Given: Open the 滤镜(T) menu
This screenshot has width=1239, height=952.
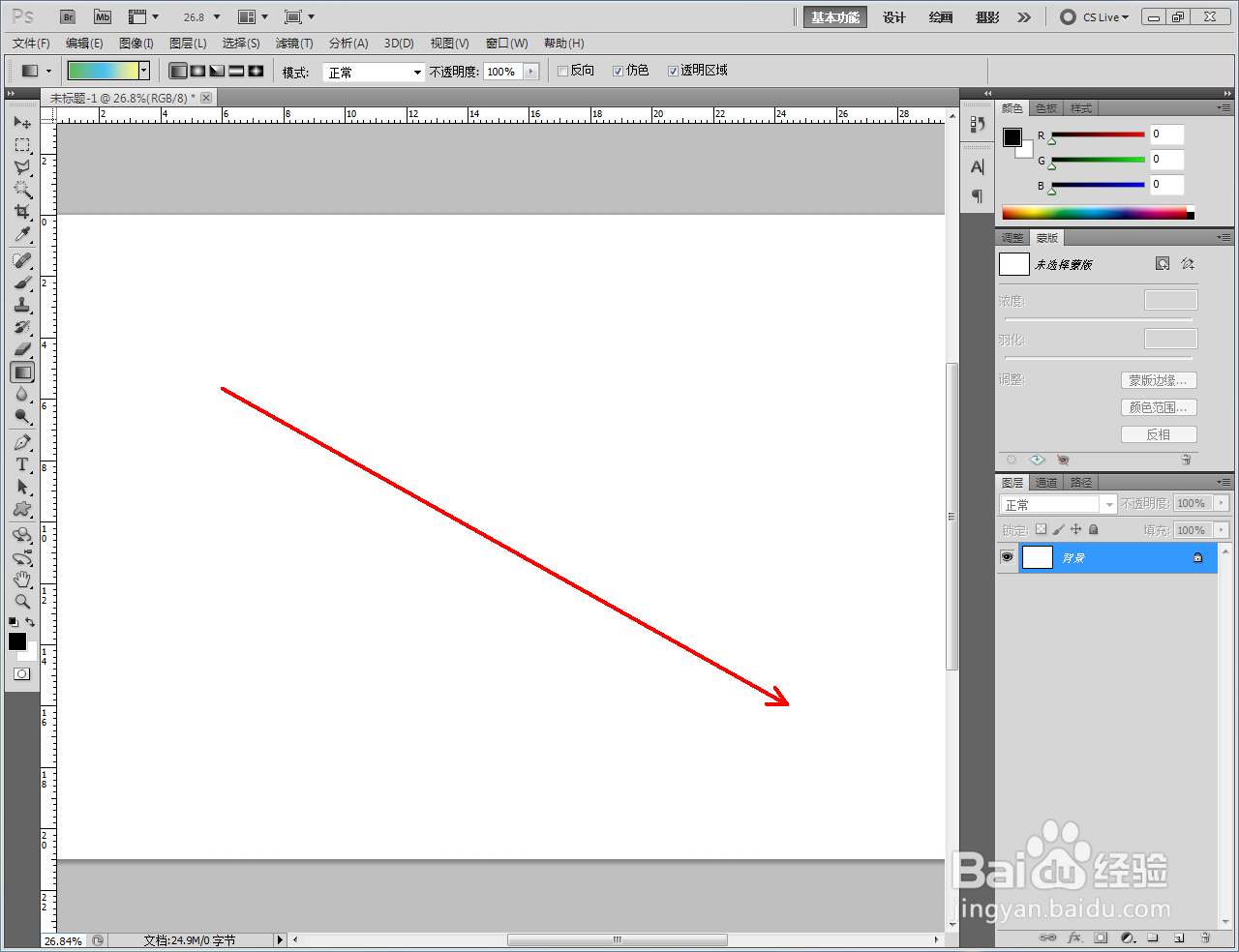Looking at the screenshot, I should click(294, 44).
